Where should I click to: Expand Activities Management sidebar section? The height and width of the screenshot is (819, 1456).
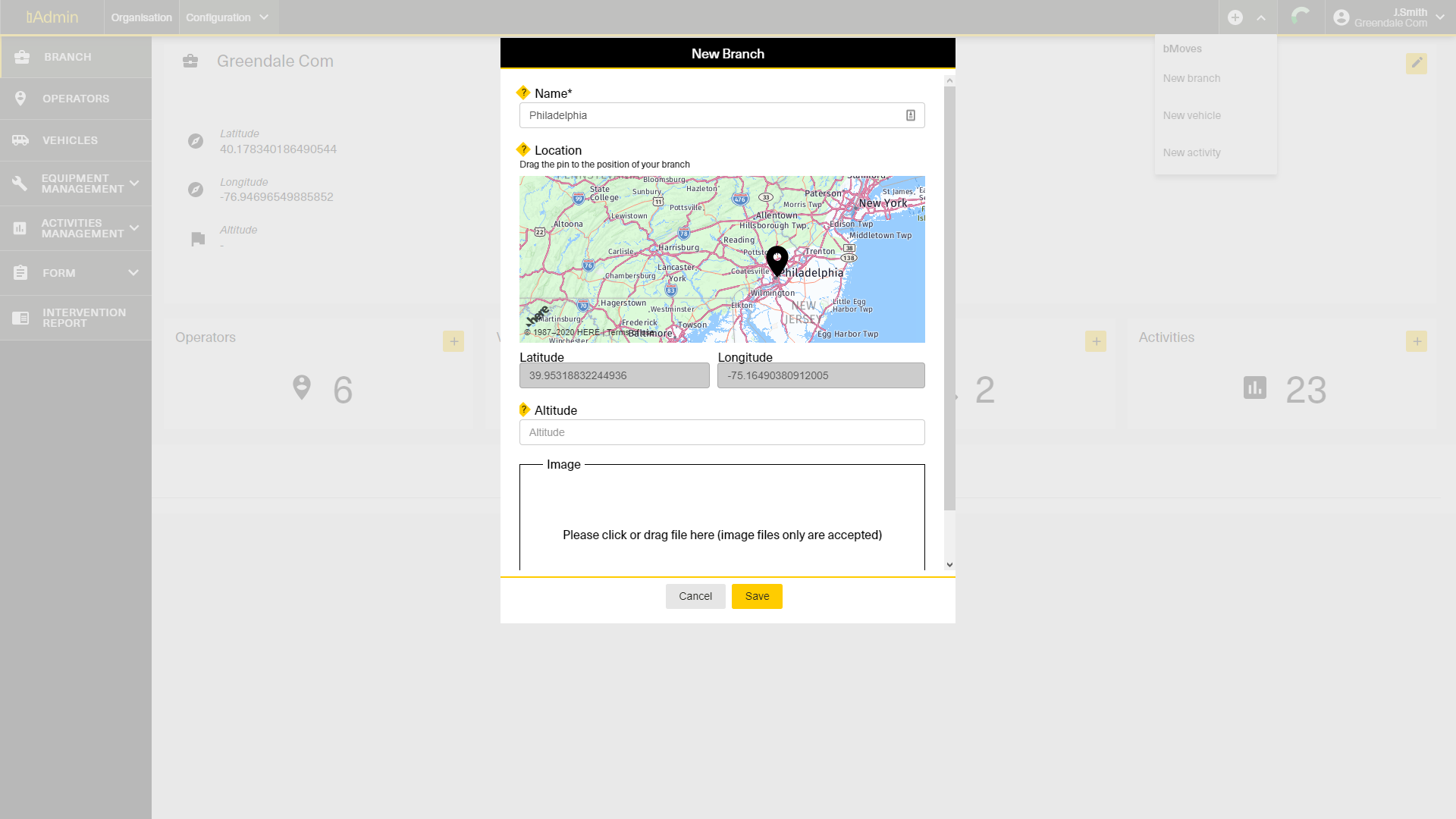point(134,228)
